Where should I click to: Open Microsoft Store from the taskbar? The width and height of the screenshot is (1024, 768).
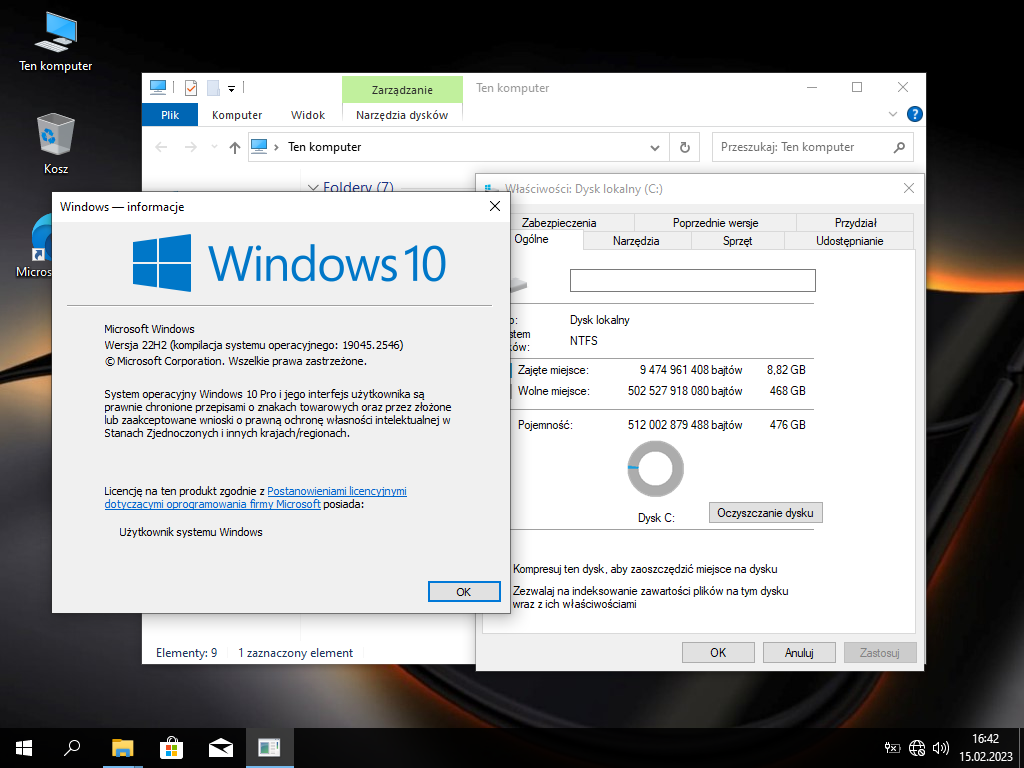click(x=171, y=747)
